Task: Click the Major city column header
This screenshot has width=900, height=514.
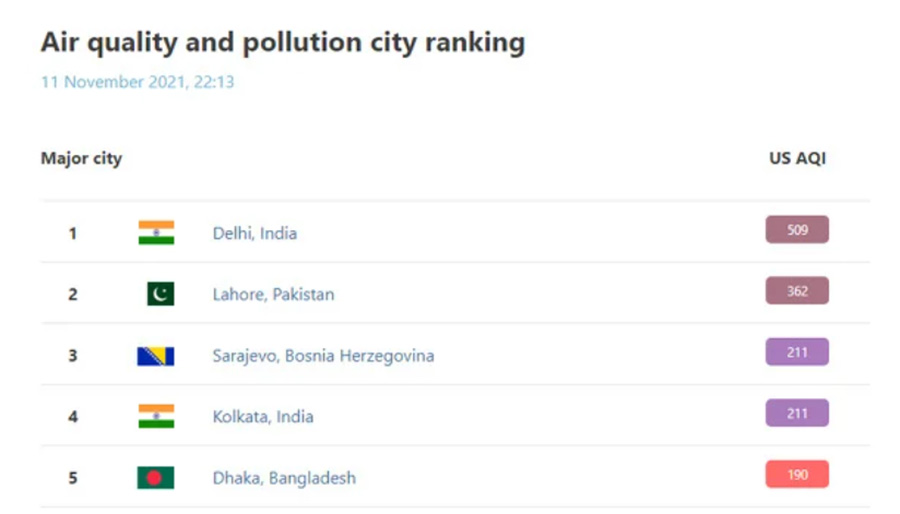Action: pyautogui.click(x=82, y=158)
